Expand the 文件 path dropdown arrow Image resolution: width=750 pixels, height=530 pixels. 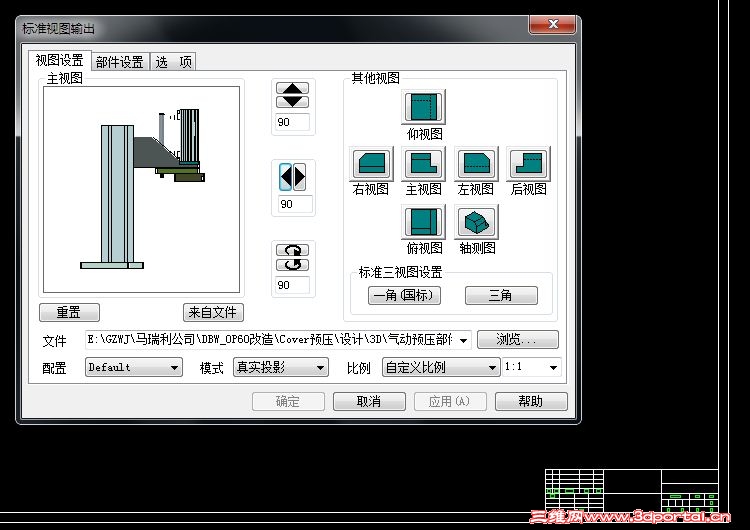click(x=463, y=340)
